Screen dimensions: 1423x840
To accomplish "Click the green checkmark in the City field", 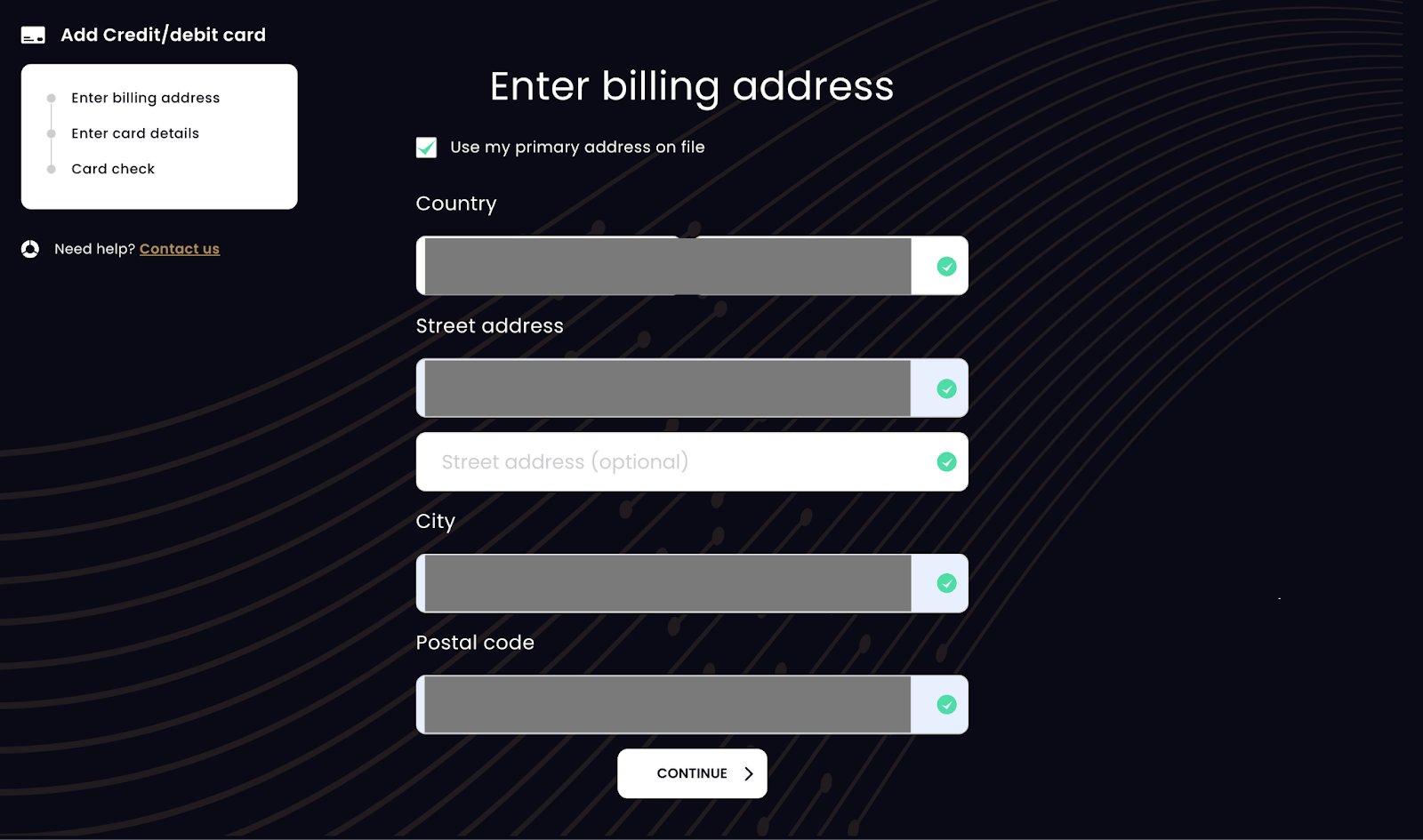I will point(946,583).
